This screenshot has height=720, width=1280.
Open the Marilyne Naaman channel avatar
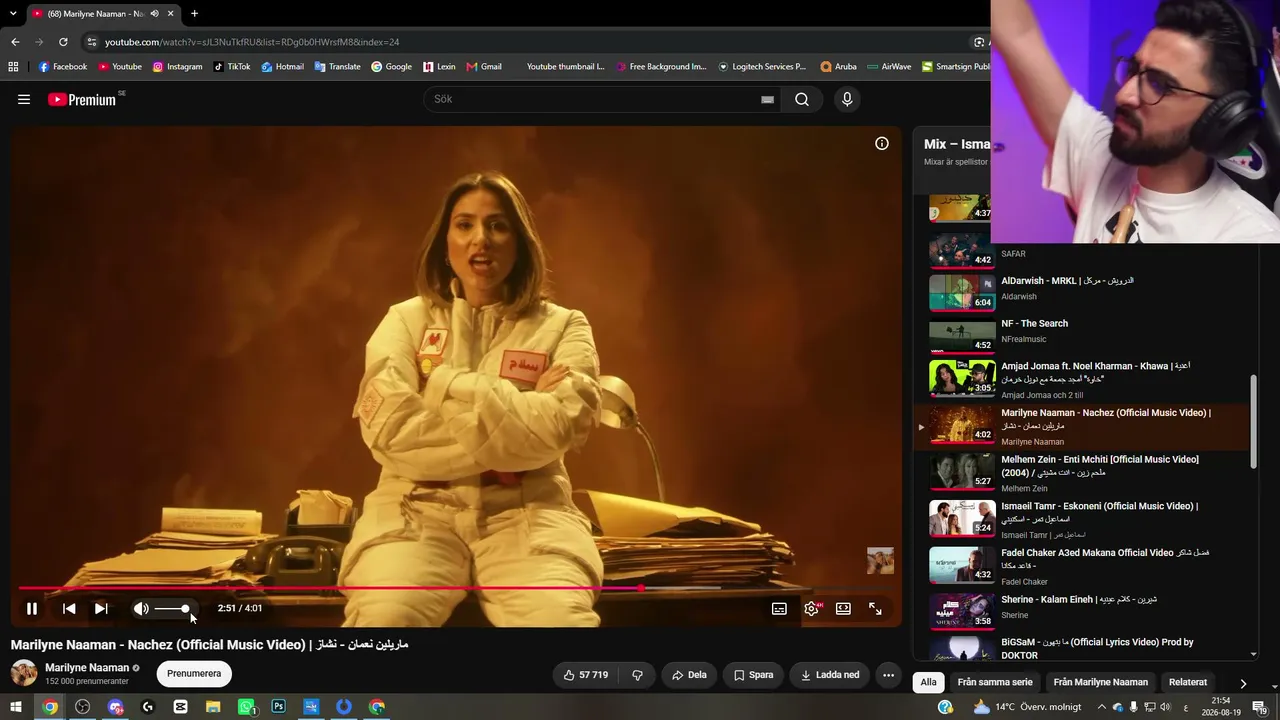tap(24, 673)
